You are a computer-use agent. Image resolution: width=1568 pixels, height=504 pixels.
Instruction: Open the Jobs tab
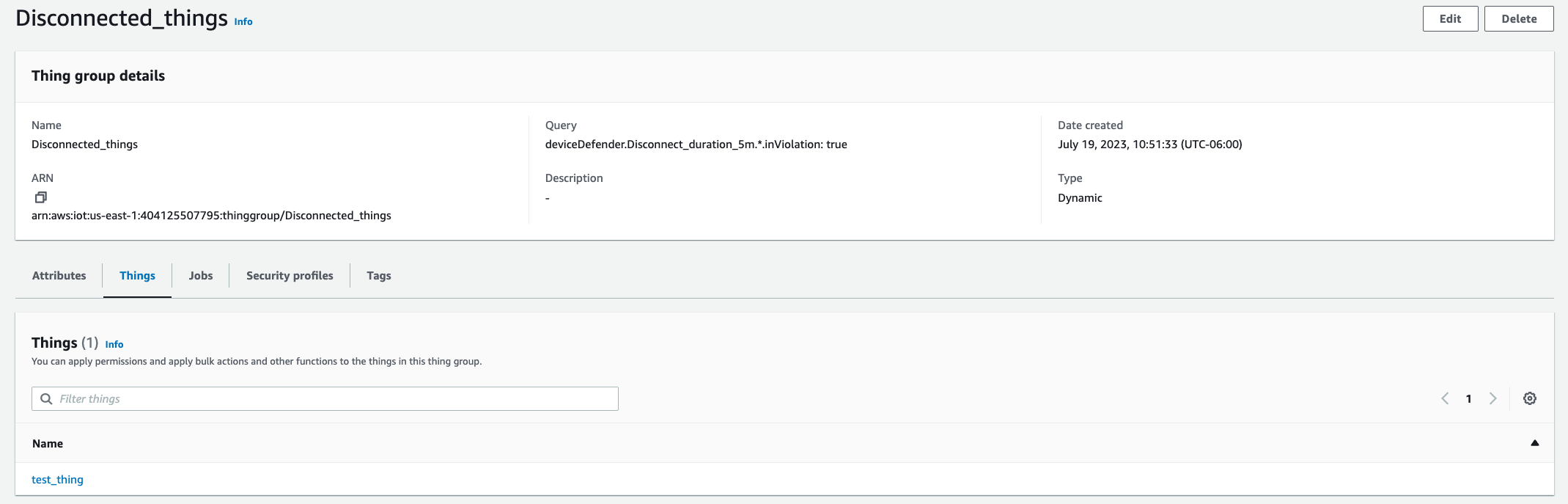[x=200, y=276]
